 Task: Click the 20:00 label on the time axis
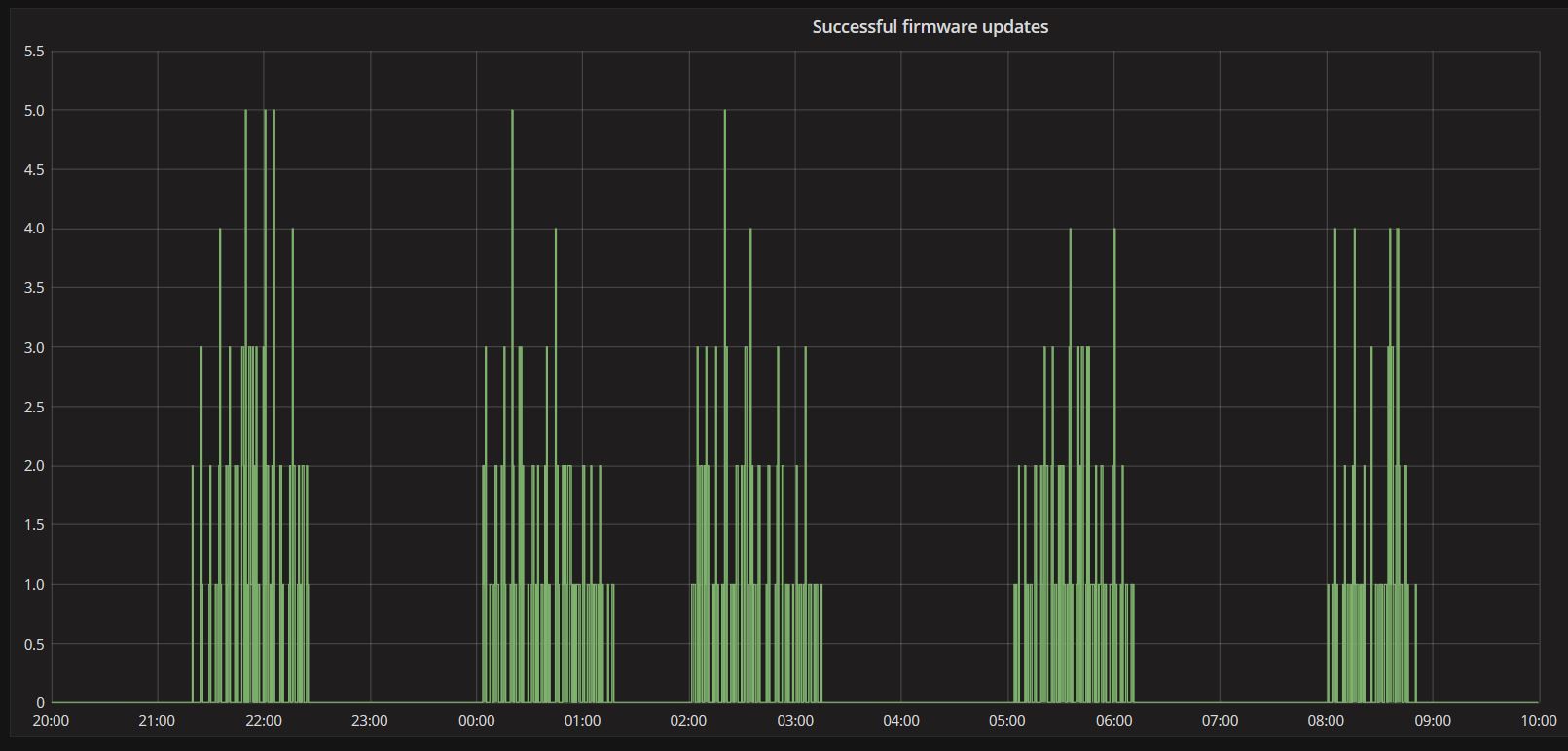click(x=51, y=721)
